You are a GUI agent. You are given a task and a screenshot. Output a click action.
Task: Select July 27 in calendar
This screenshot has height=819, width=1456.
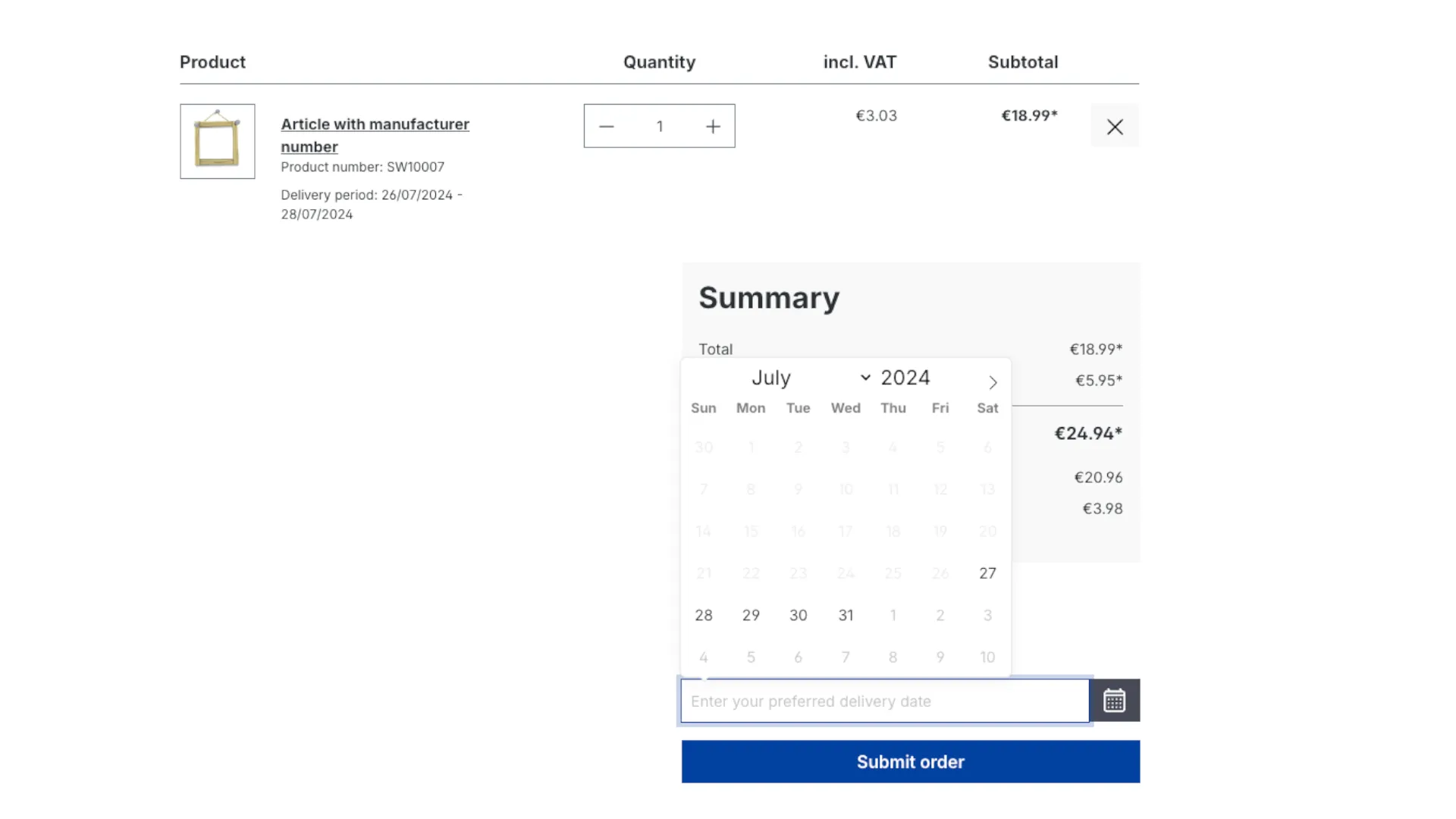point(987,573)
